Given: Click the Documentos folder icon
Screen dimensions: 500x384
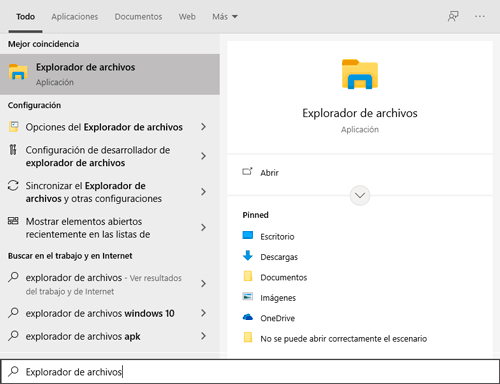Looking at the screenshot, I should [248, 276].
